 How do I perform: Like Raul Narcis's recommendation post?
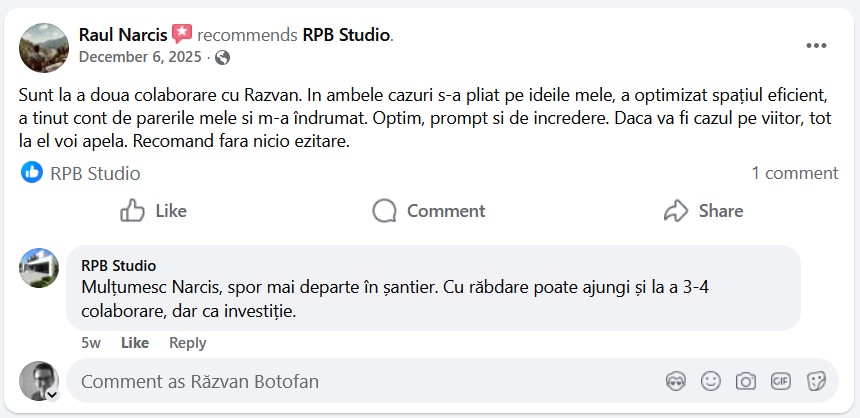pyautogui.click(x=154, y=211)
